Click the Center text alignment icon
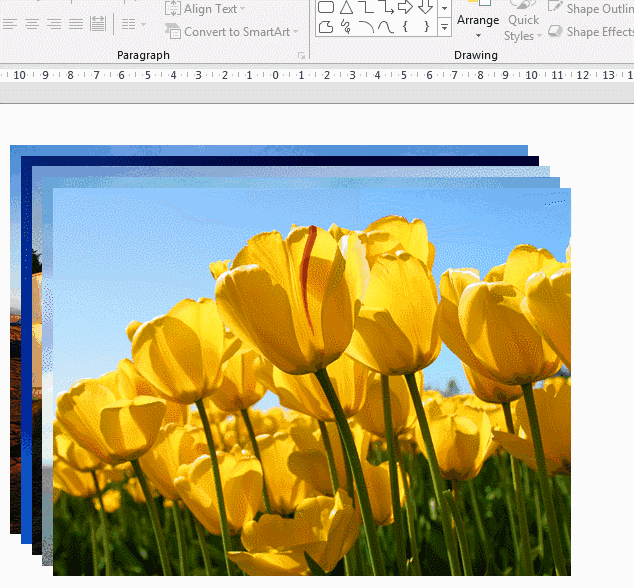Viewport: 634px width, 588px height. [32, 25]
